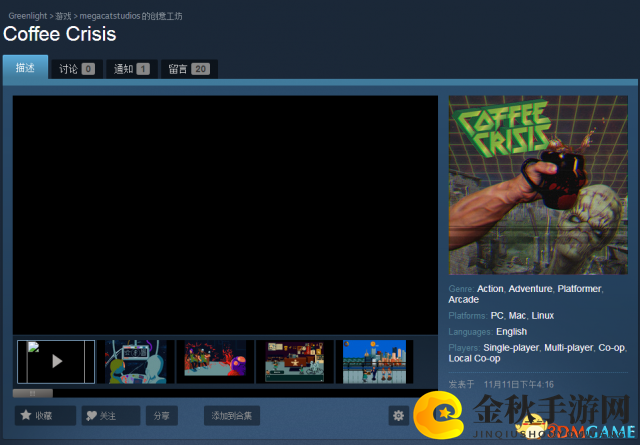Switch to the 讨论 tab
The image size is (640, 445).
tap(76, 69)
